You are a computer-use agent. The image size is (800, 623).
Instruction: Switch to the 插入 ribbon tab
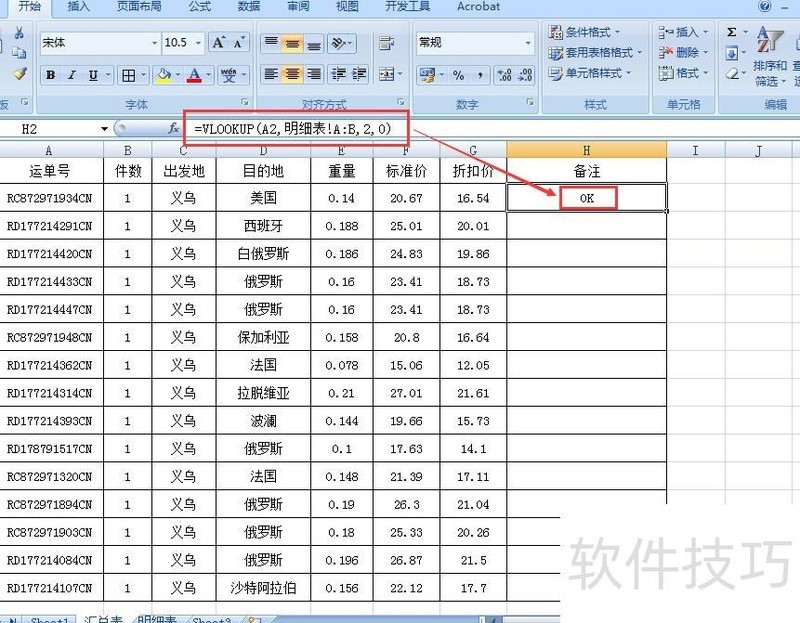point(79,7)
